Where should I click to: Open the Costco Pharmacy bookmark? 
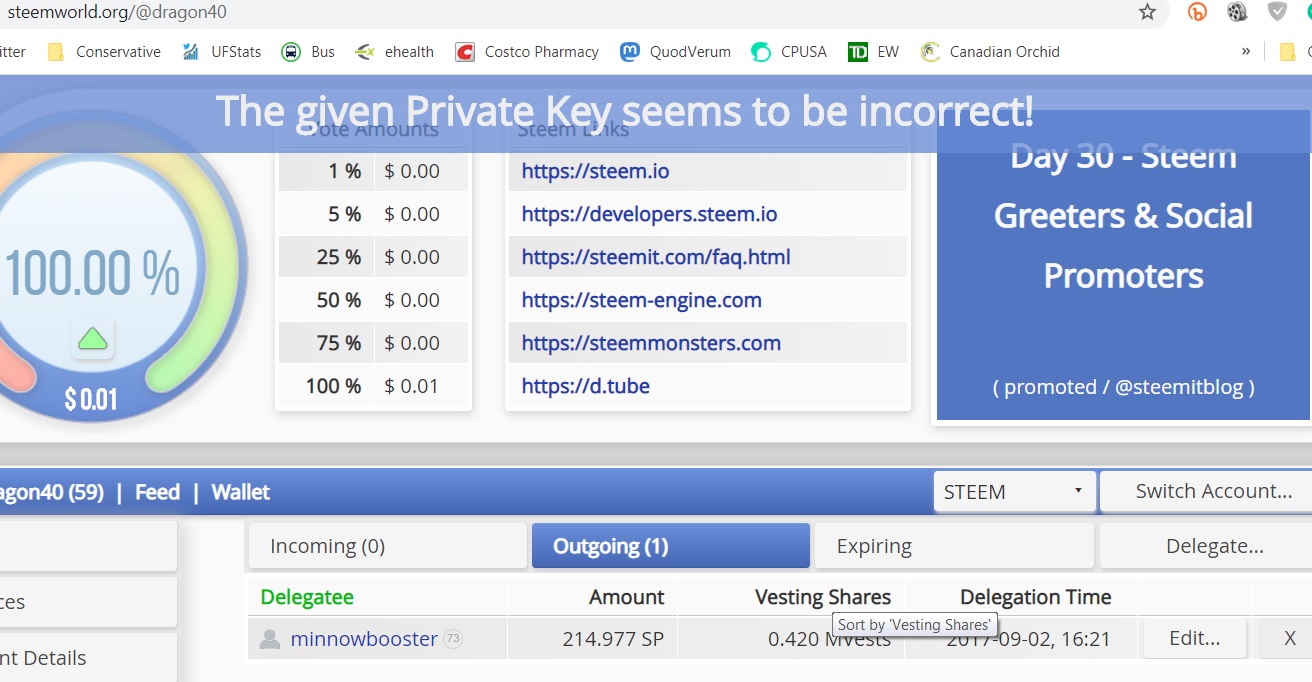(527, 52)
